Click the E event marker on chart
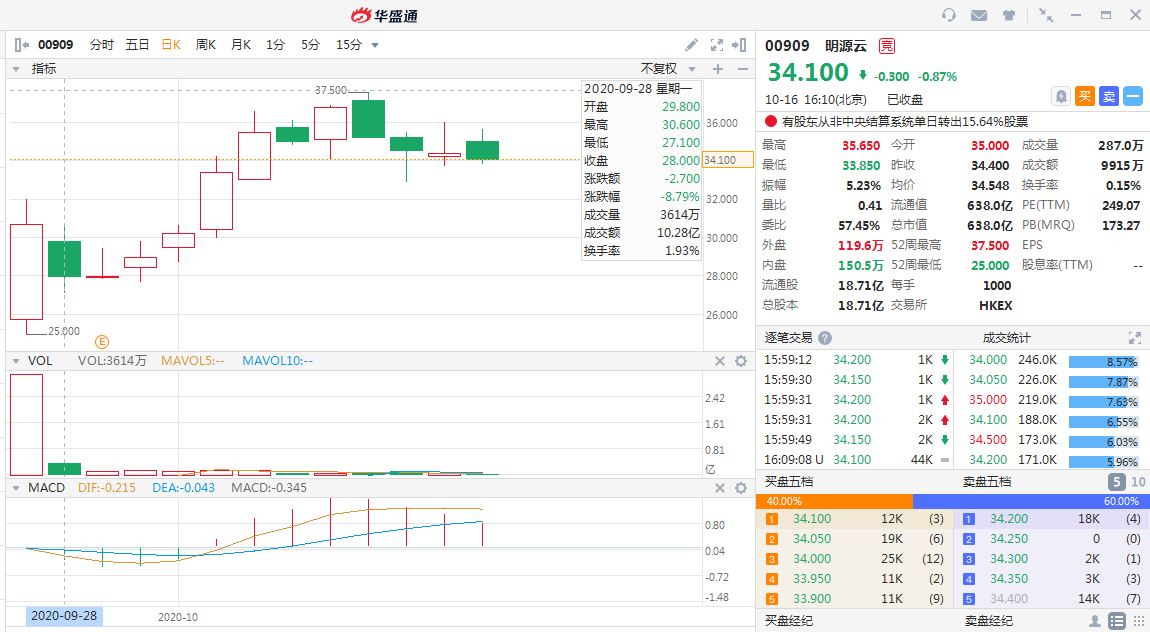 pos(102,342)
